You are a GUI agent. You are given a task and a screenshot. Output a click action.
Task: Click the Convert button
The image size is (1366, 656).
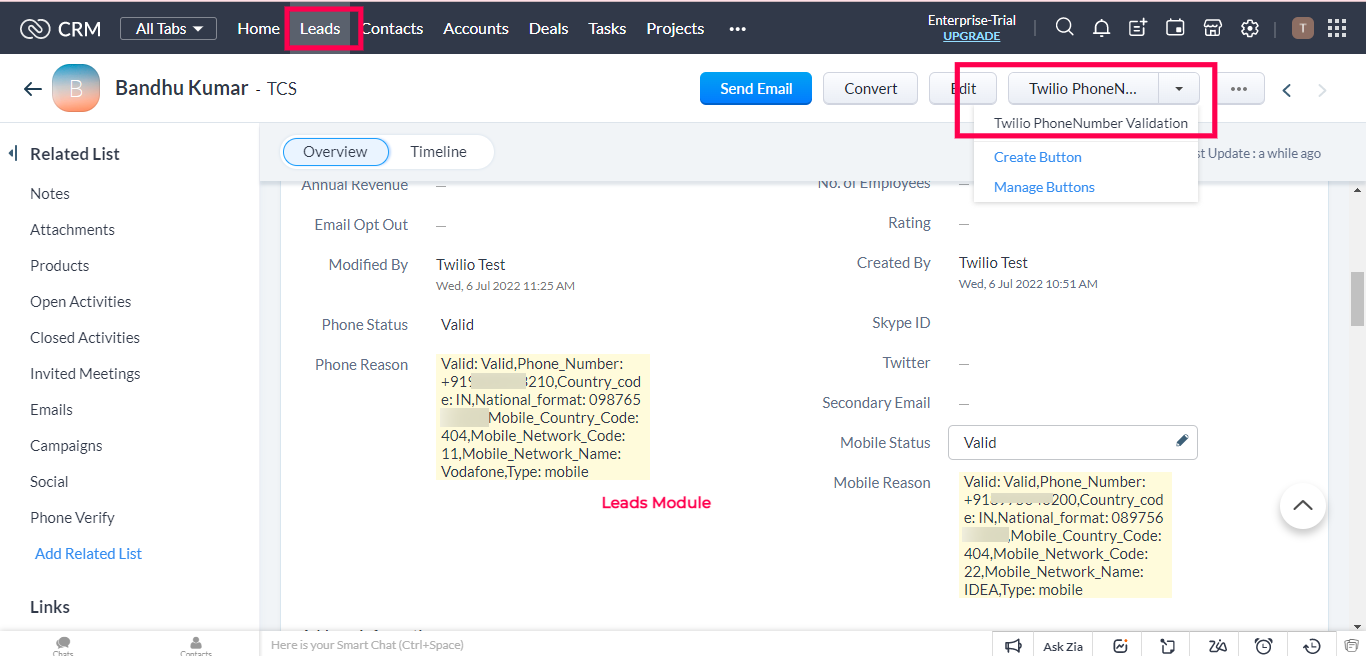click(x=870, y=88)
